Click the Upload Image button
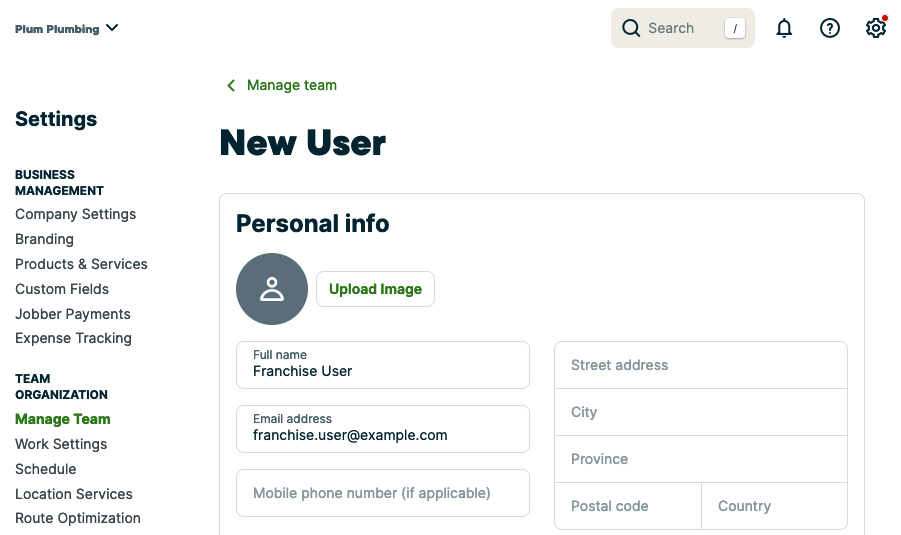The width and height of the screenshot is (901, 535). click(375, 289)
